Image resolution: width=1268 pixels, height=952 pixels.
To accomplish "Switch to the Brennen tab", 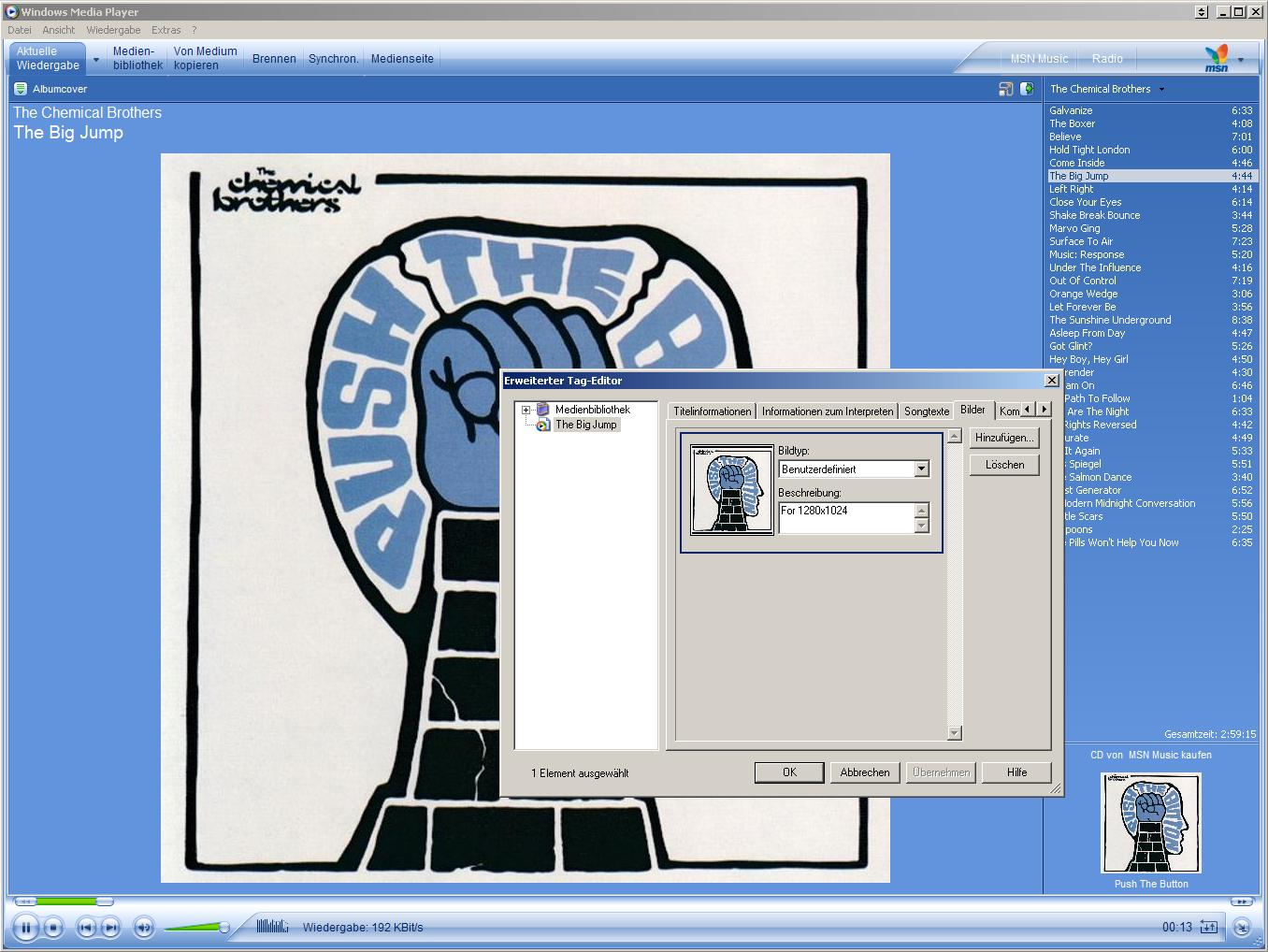I will click(x=274, y=58).
